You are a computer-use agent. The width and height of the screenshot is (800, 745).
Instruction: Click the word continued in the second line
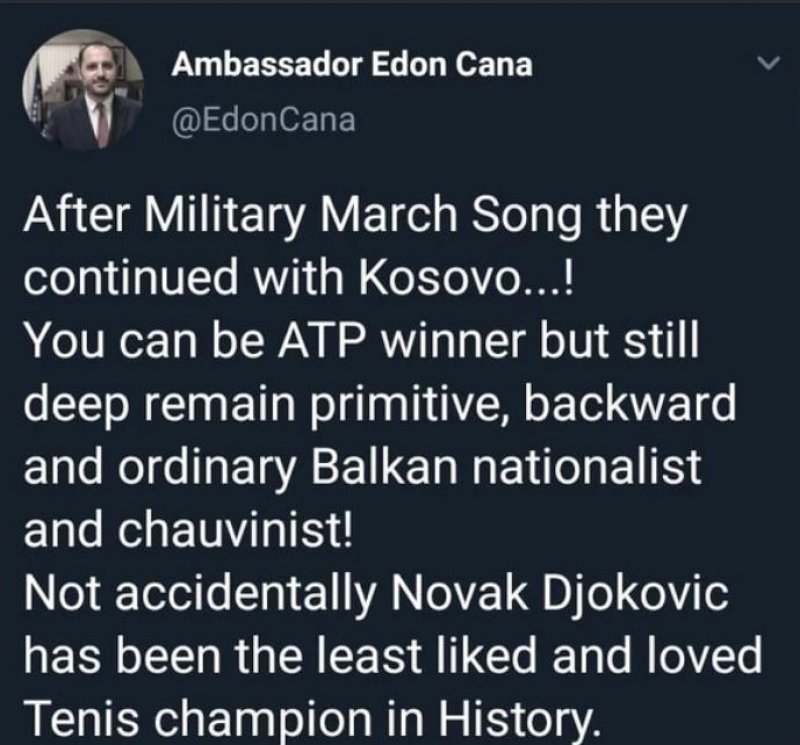[131, 278]
